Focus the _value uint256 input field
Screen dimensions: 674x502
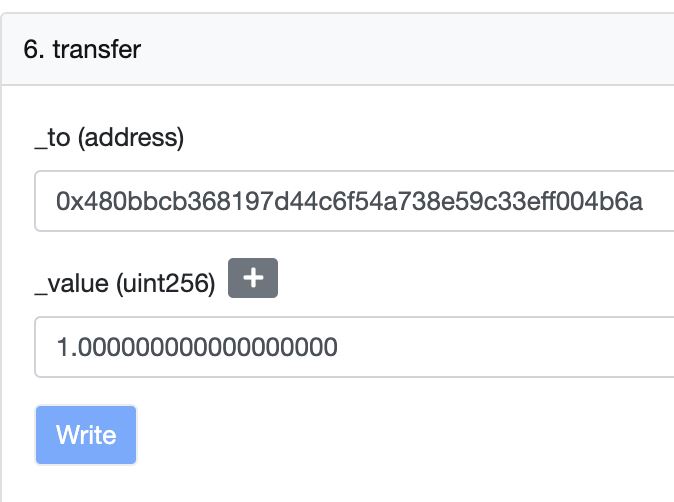355,347
